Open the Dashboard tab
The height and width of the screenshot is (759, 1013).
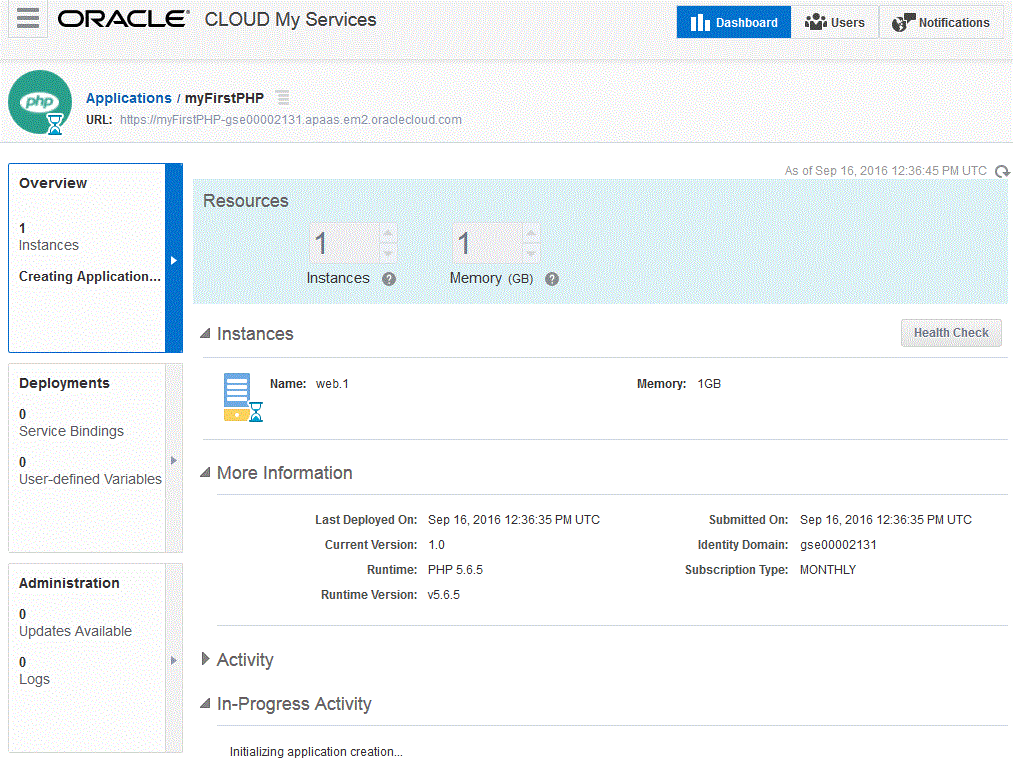click(x=733, y=23)
